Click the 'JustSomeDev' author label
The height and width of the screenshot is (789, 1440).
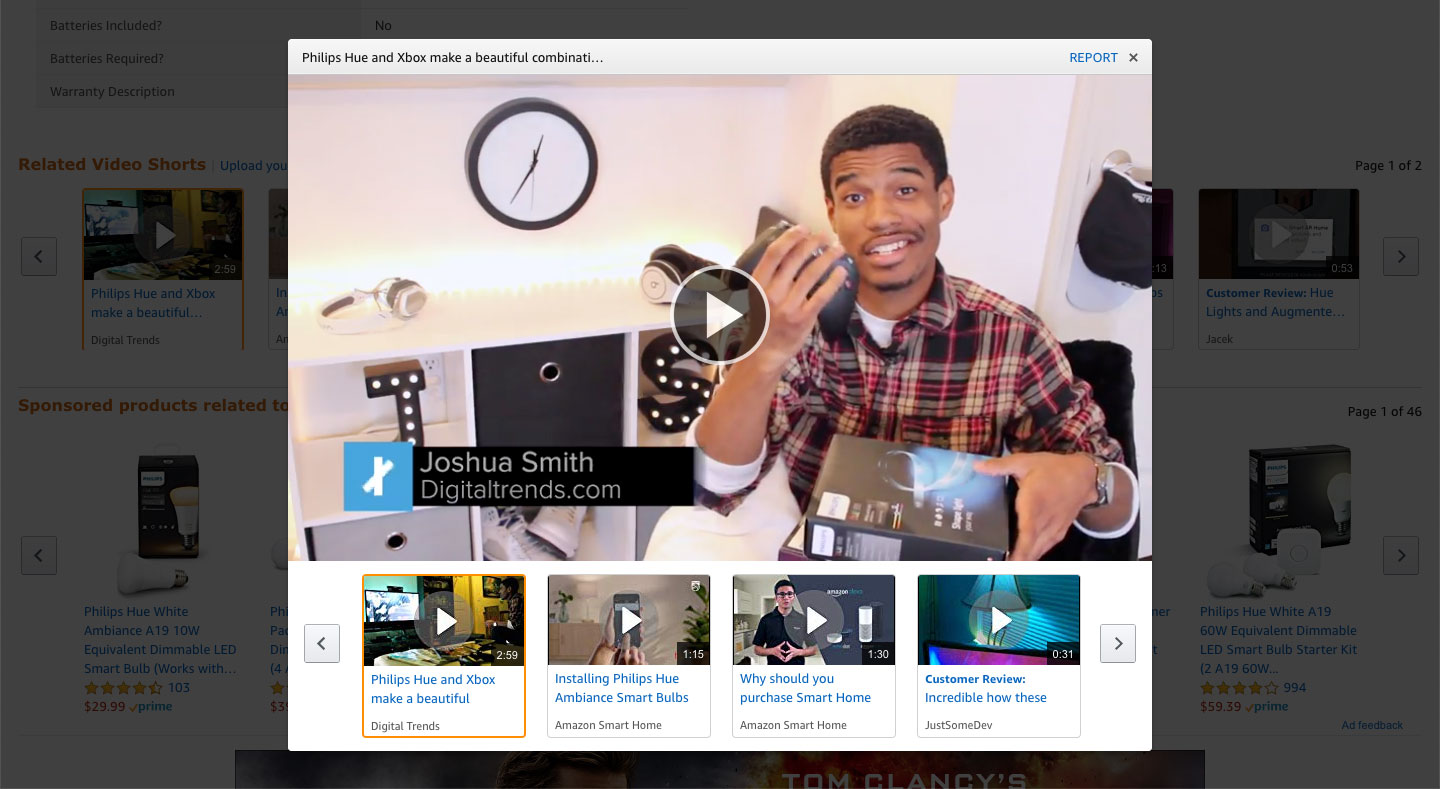[x=957, y=725]
